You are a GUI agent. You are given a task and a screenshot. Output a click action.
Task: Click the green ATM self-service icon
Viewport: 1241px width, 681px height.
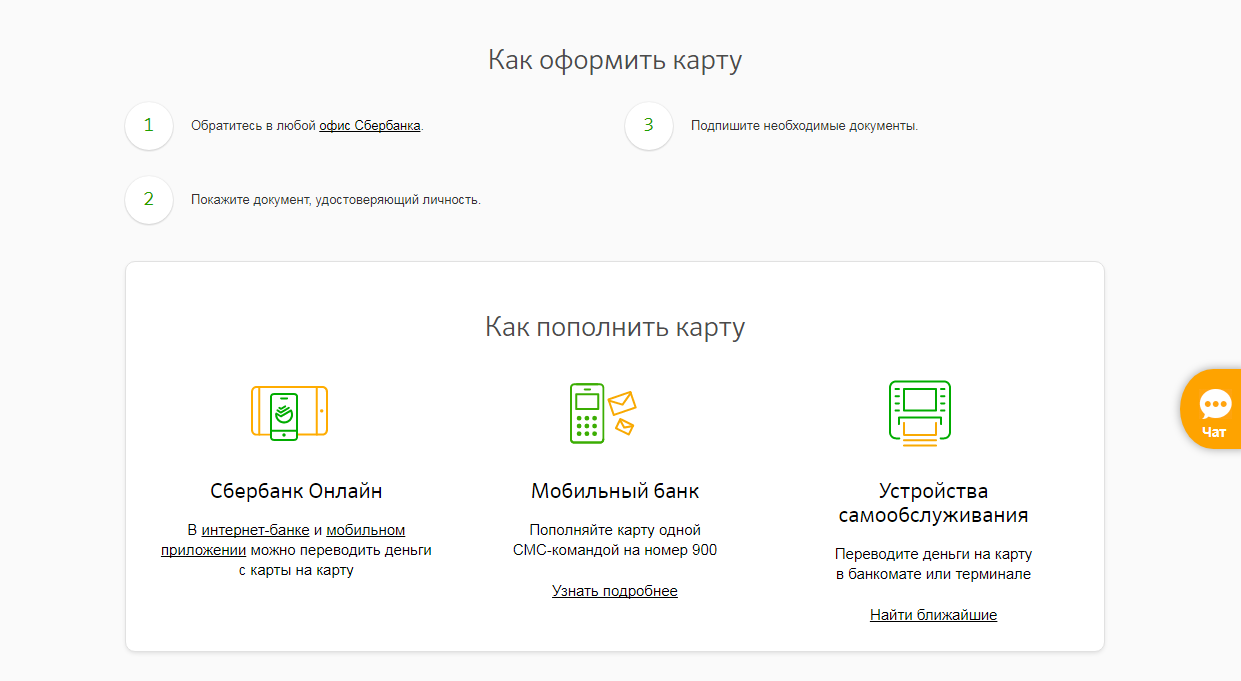[x=920, y=412]
